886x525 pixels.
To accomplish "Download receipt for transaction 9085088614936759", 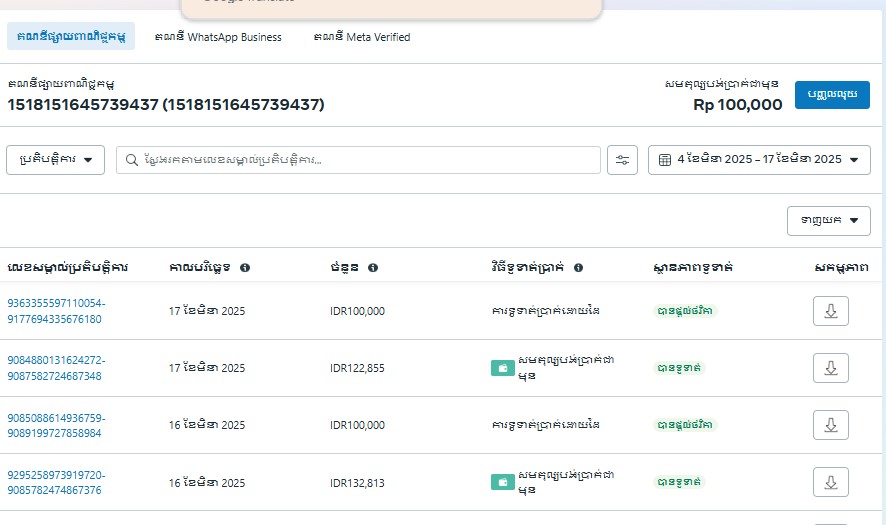I will (x=830, y=425).
